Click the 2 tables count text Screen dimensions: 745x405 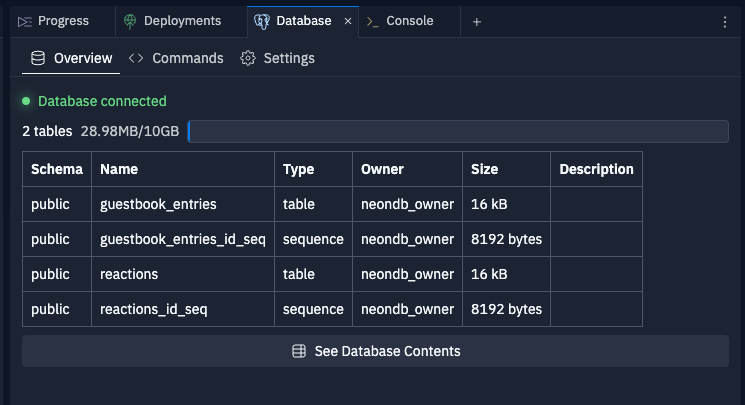click(x=47, y=131)
